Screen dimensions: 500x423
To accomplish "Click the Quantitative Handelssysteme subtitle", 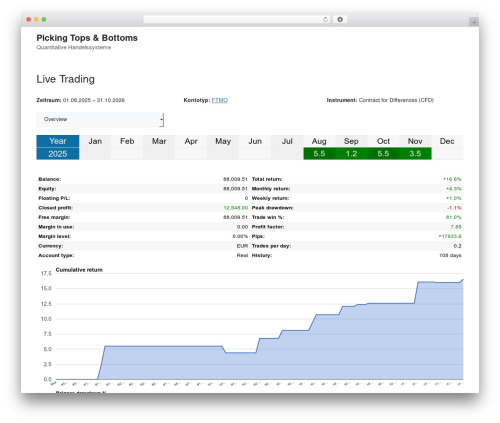I will (74, 47).
